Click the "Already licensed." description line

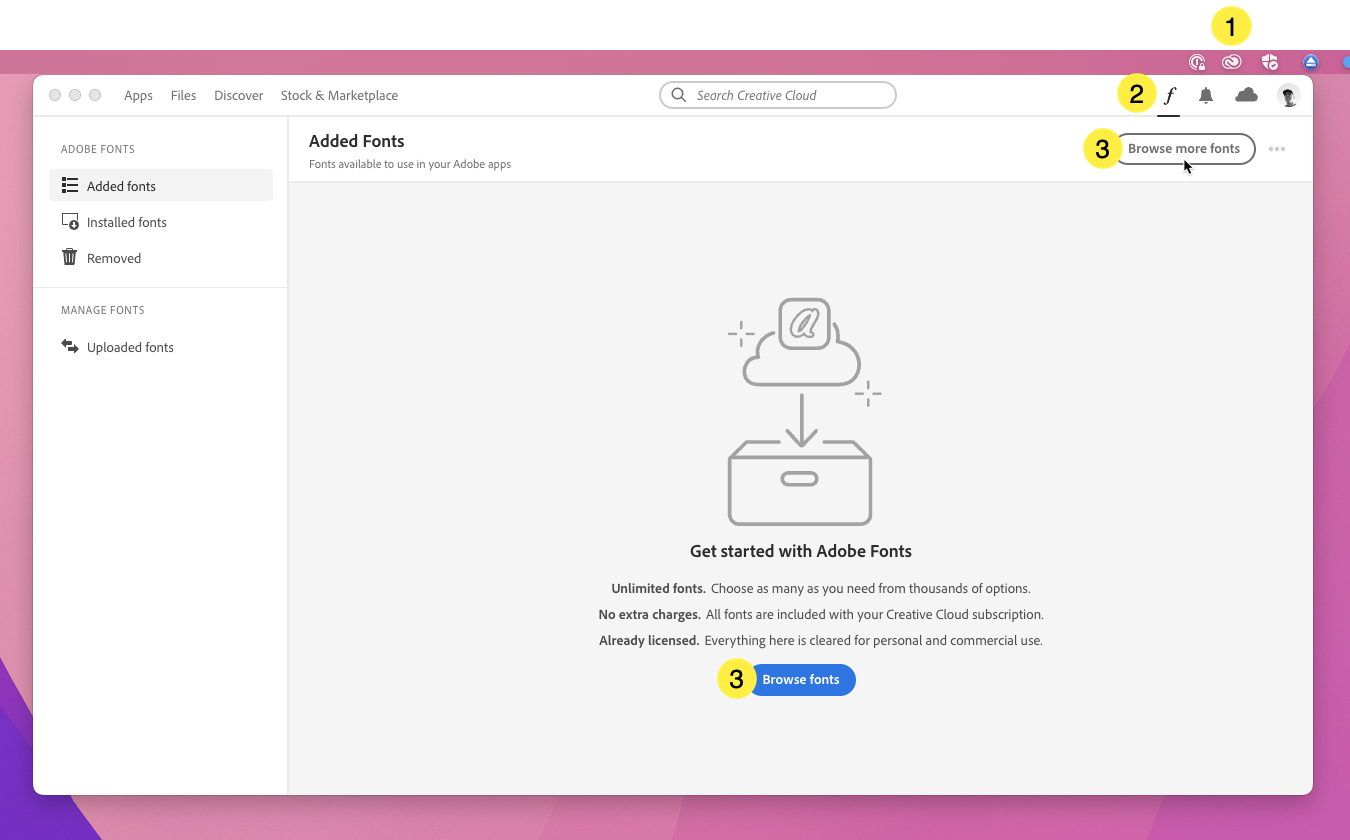click(821, 640)
